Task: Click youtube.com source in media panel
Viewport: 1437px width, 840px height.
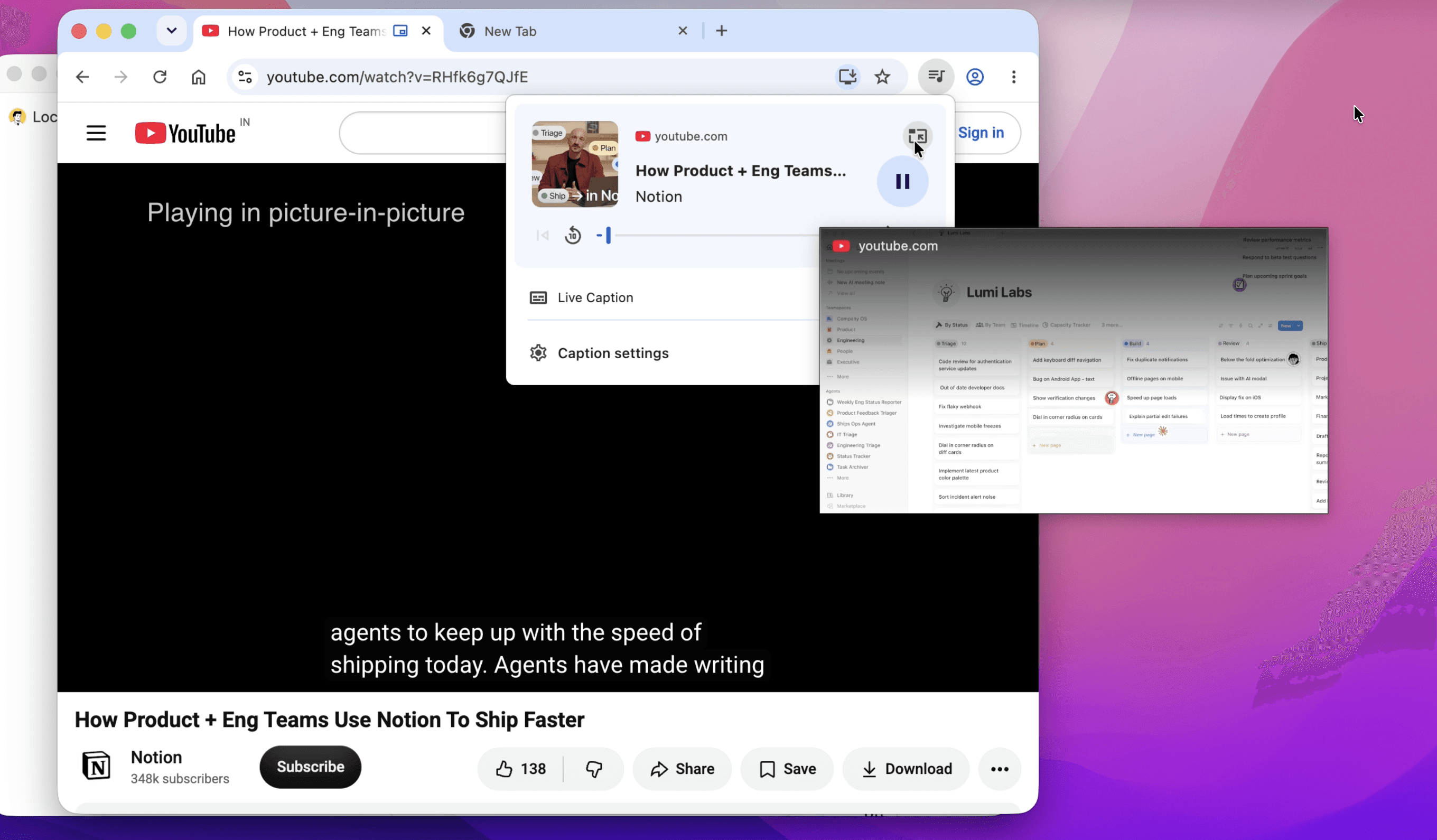Action: click(x=681, y=136)
